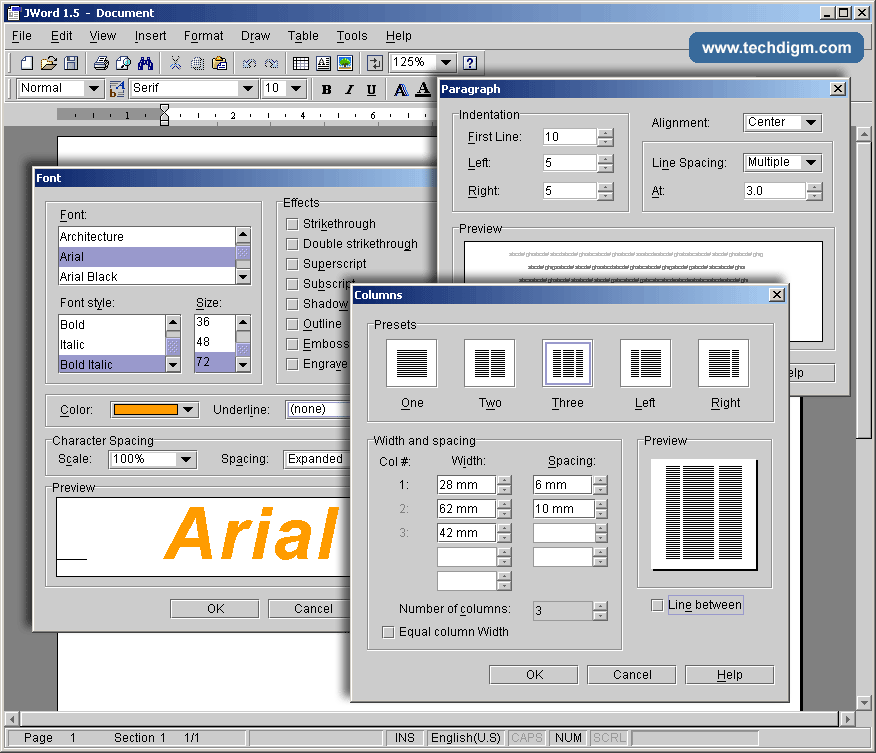Viewport: 876px width, 753px height.
Task: Click the Print icon in toolbar
Action: [x=101, y=63]
